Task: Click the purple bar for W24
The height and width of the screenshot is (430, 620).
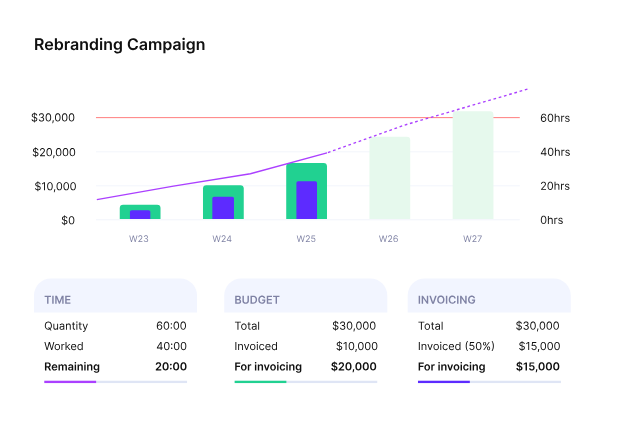Action: click(223, 208)
